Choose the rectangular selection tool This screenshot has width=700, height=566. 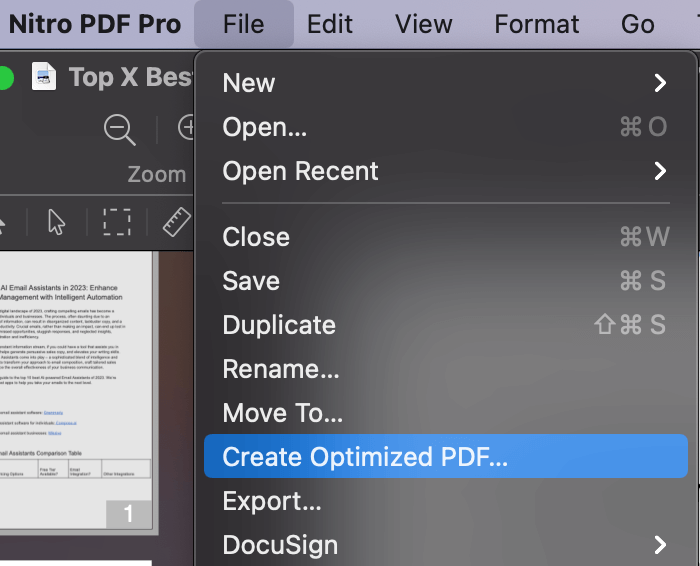click(x=117, y=221)
